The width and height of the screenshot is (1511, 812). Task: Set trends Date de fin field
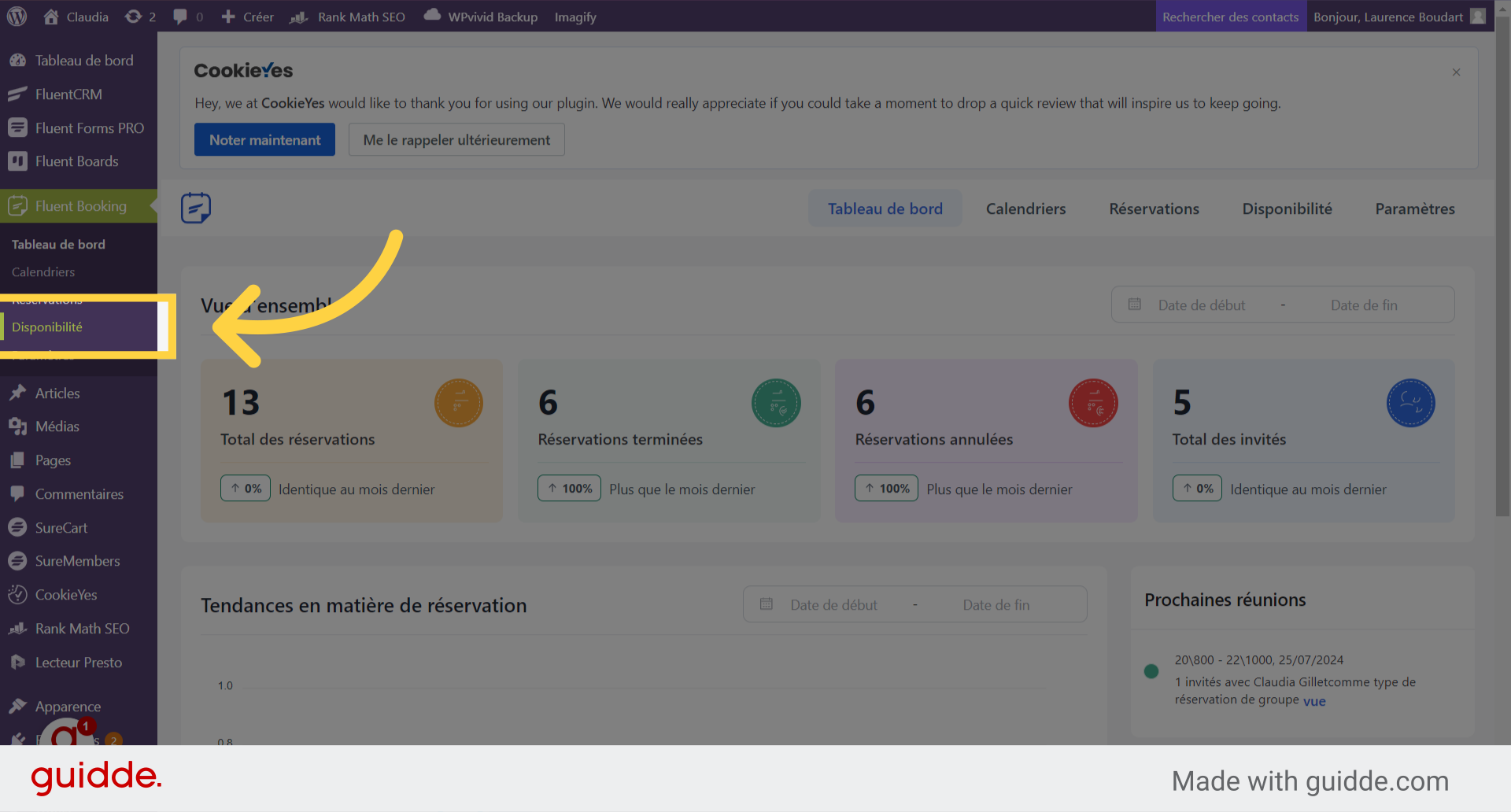coord(996,605)
